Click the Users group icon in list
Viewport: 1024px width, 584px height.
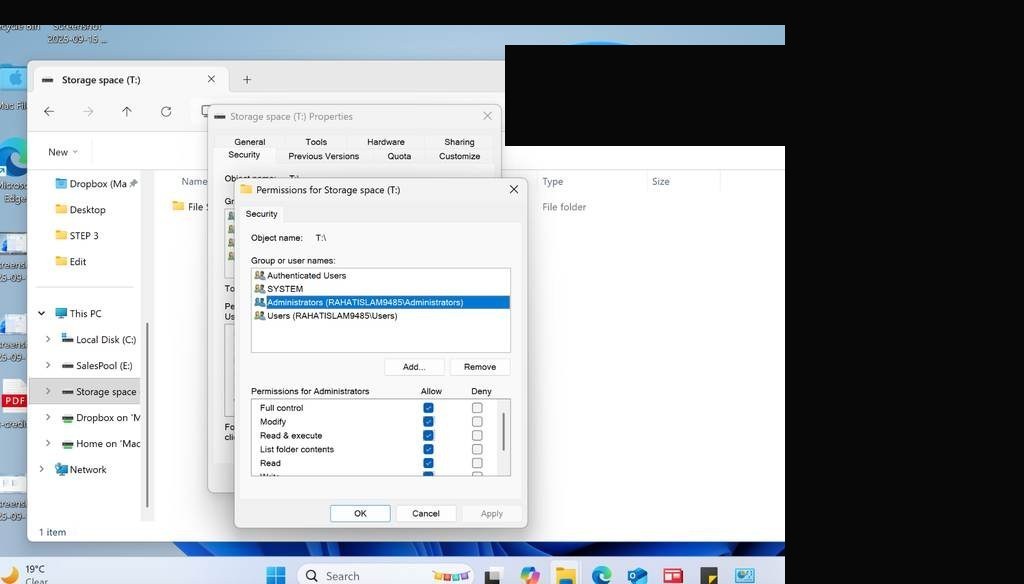260,316
